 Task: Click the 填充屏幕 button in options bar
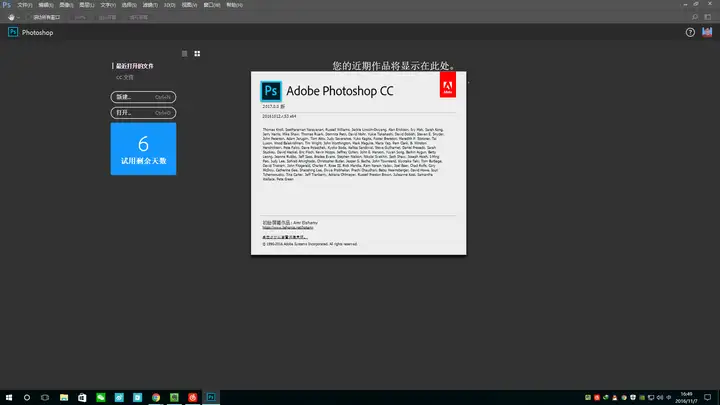click(138, 17)
